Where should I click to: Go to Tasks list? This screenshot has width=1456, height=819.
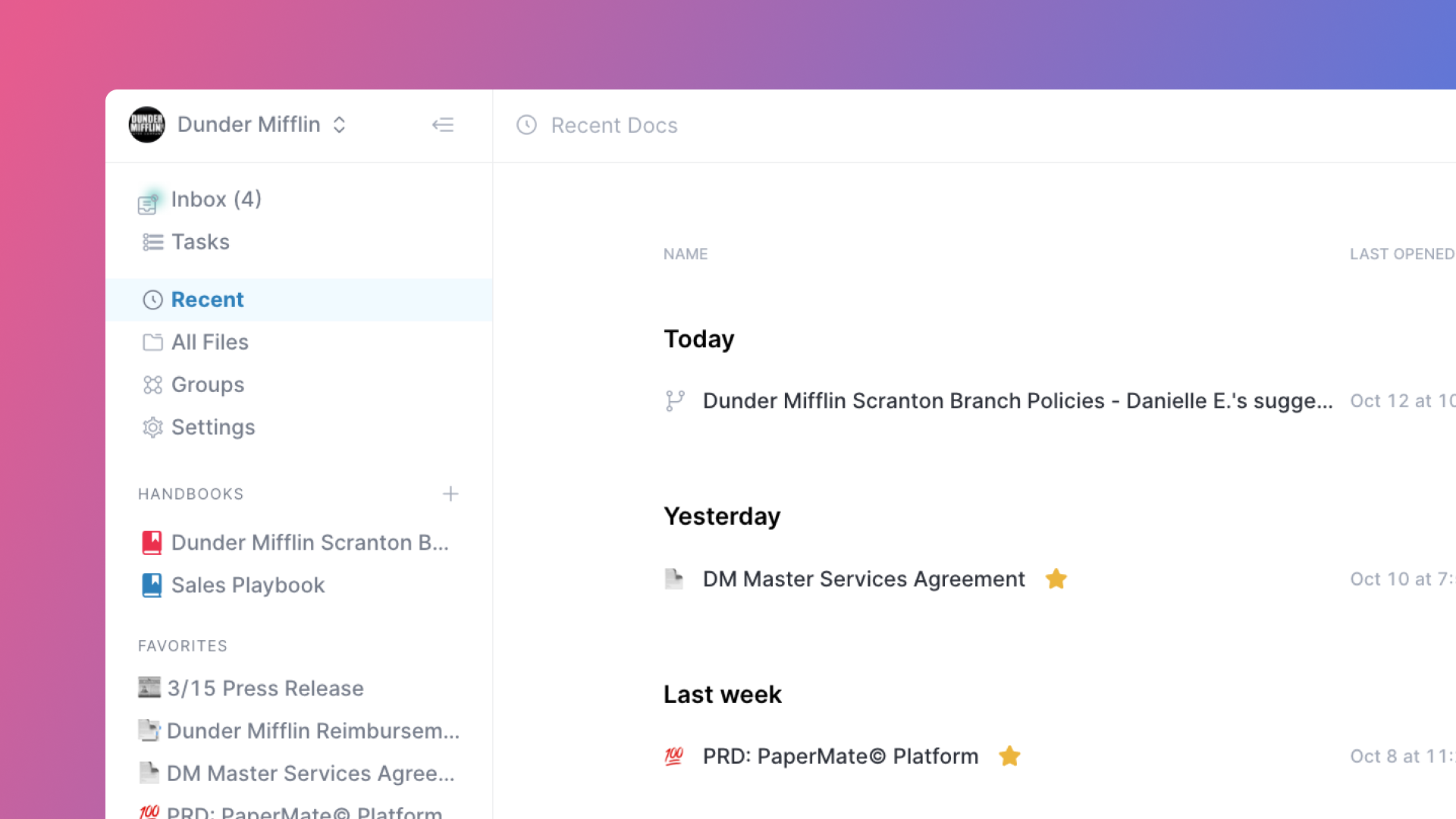tap(200, 242)
